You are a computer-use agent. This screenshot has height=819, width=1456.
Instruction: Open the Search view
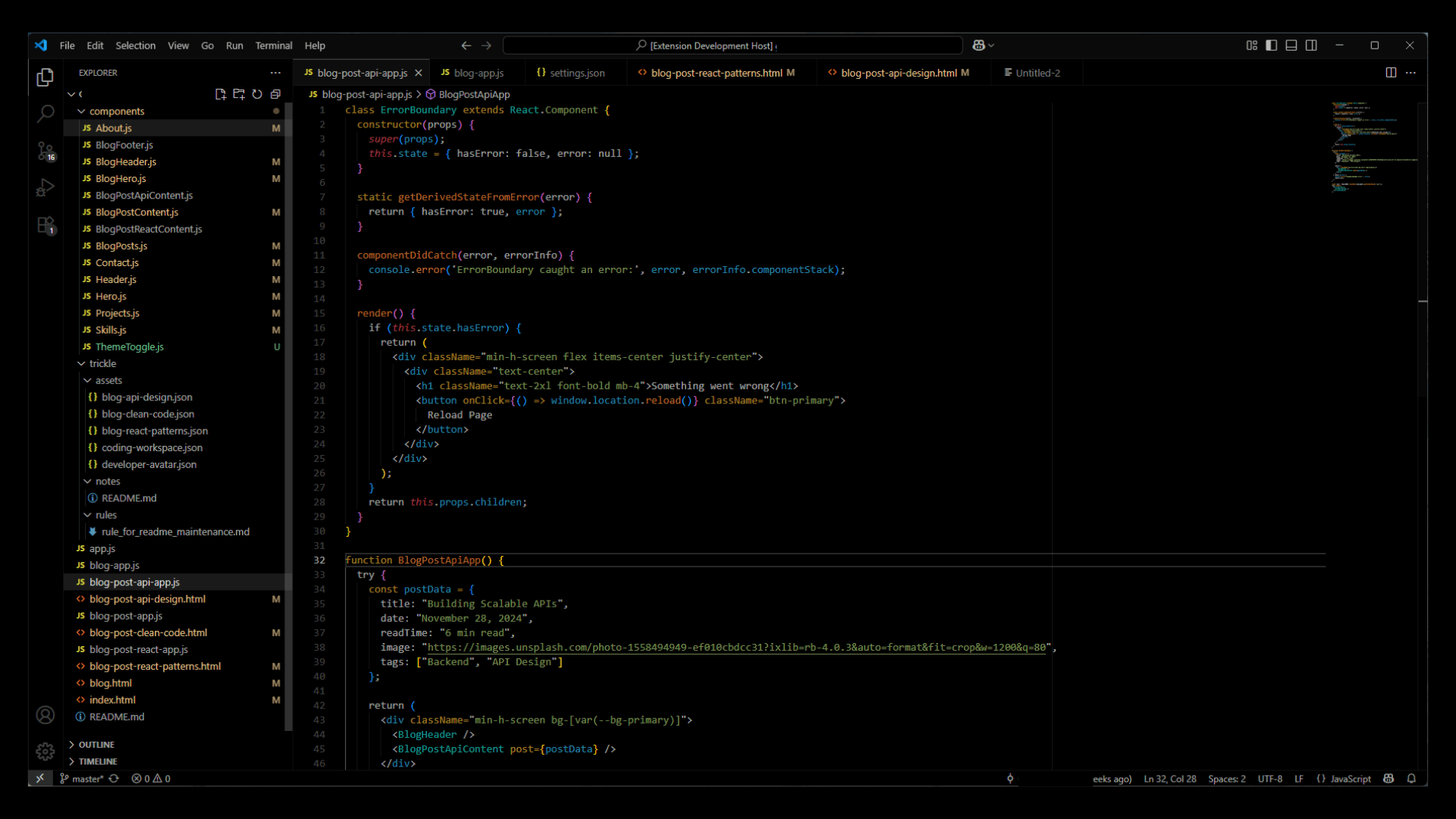click(45, 113)
